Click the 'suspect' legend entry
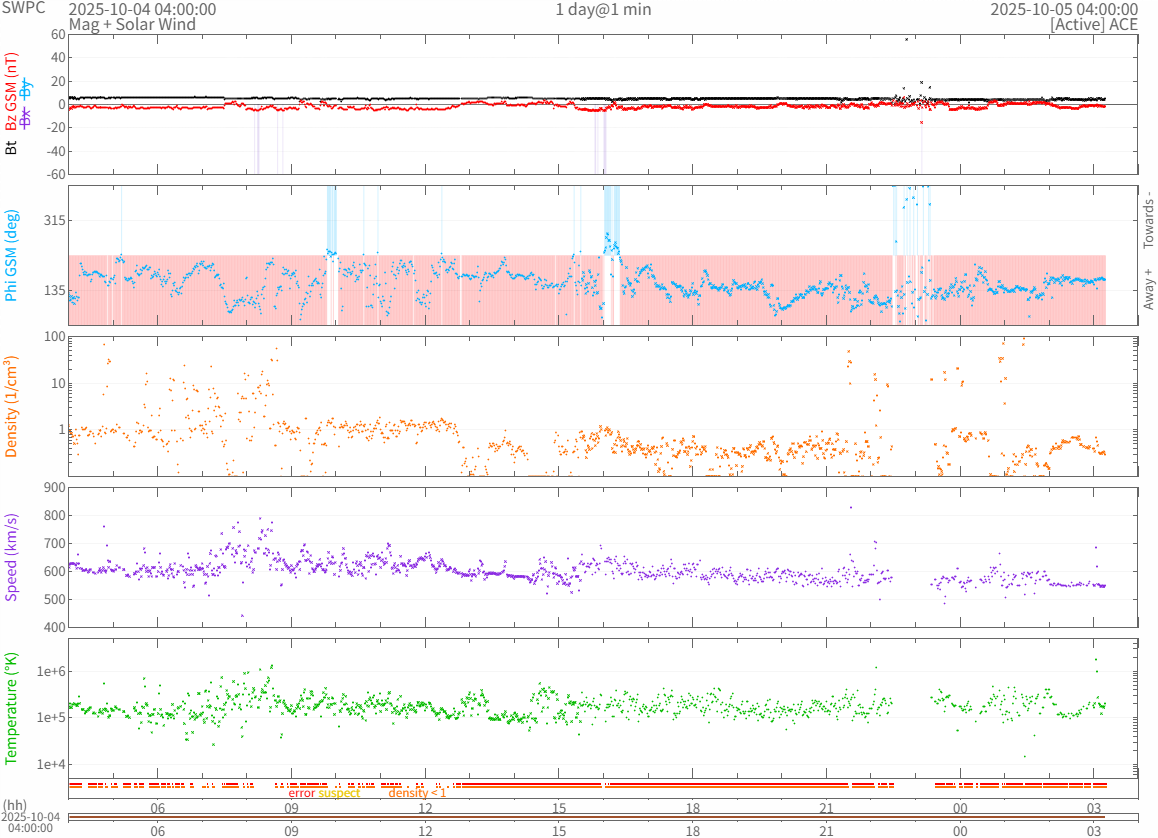Viewport: 1158px width, 838px height. [x=339, y=793]
